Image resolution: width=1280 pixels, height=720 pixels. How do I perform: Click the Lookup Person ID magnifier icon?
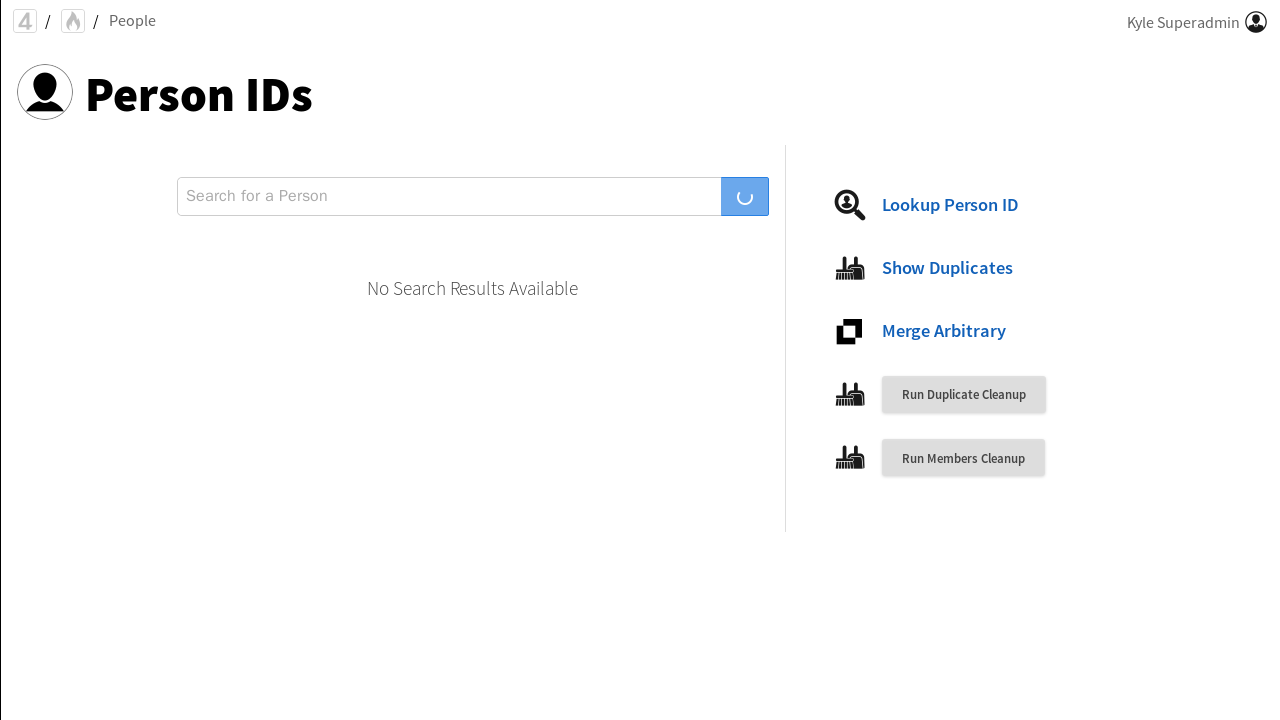coord(850,205)
